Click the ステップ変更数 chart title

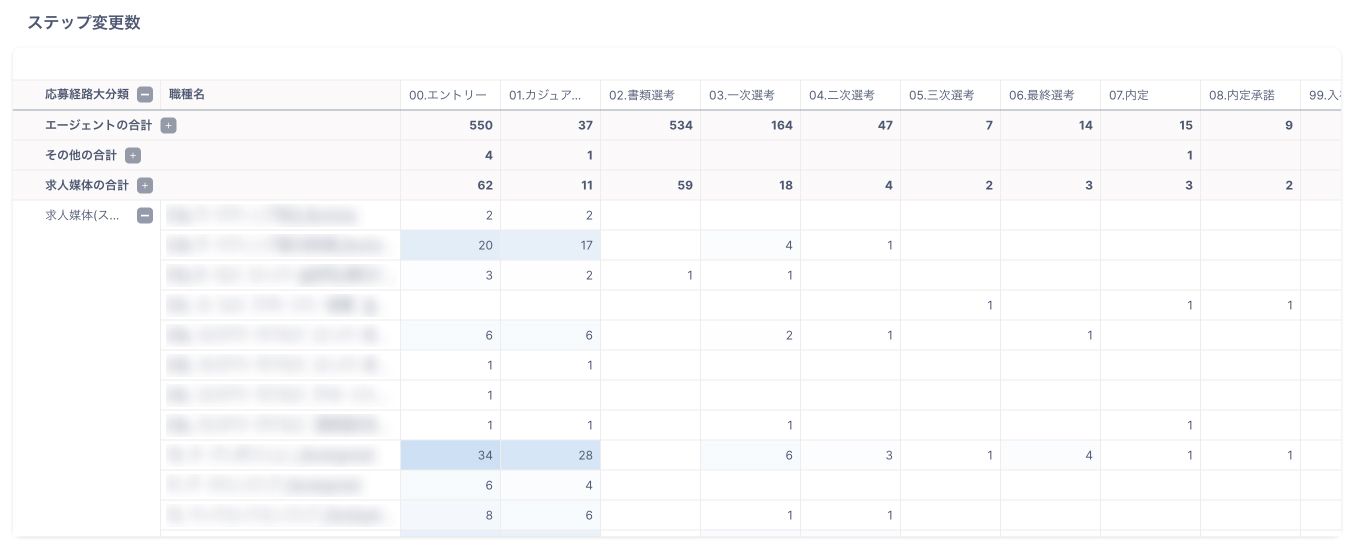point(84,23)
